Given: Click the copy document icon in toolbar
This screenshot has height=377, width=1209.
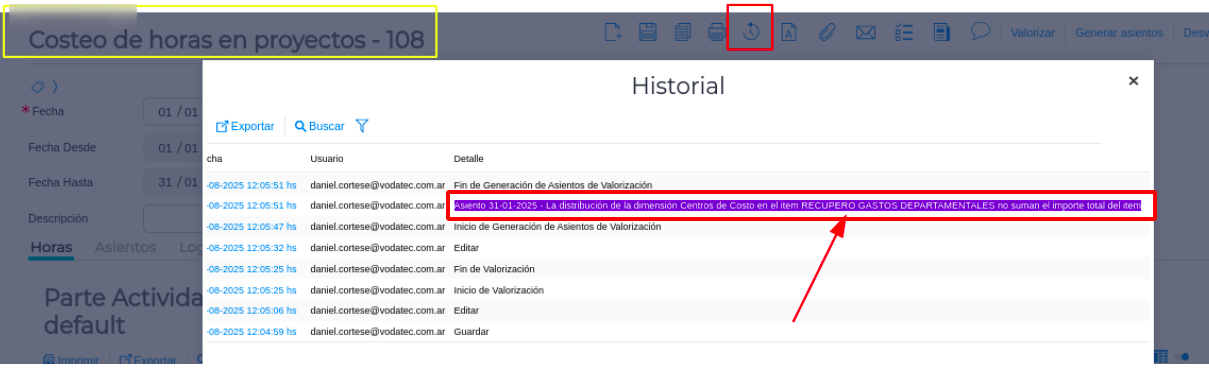Looking at the screenshot, I should [x=683, y=32].
